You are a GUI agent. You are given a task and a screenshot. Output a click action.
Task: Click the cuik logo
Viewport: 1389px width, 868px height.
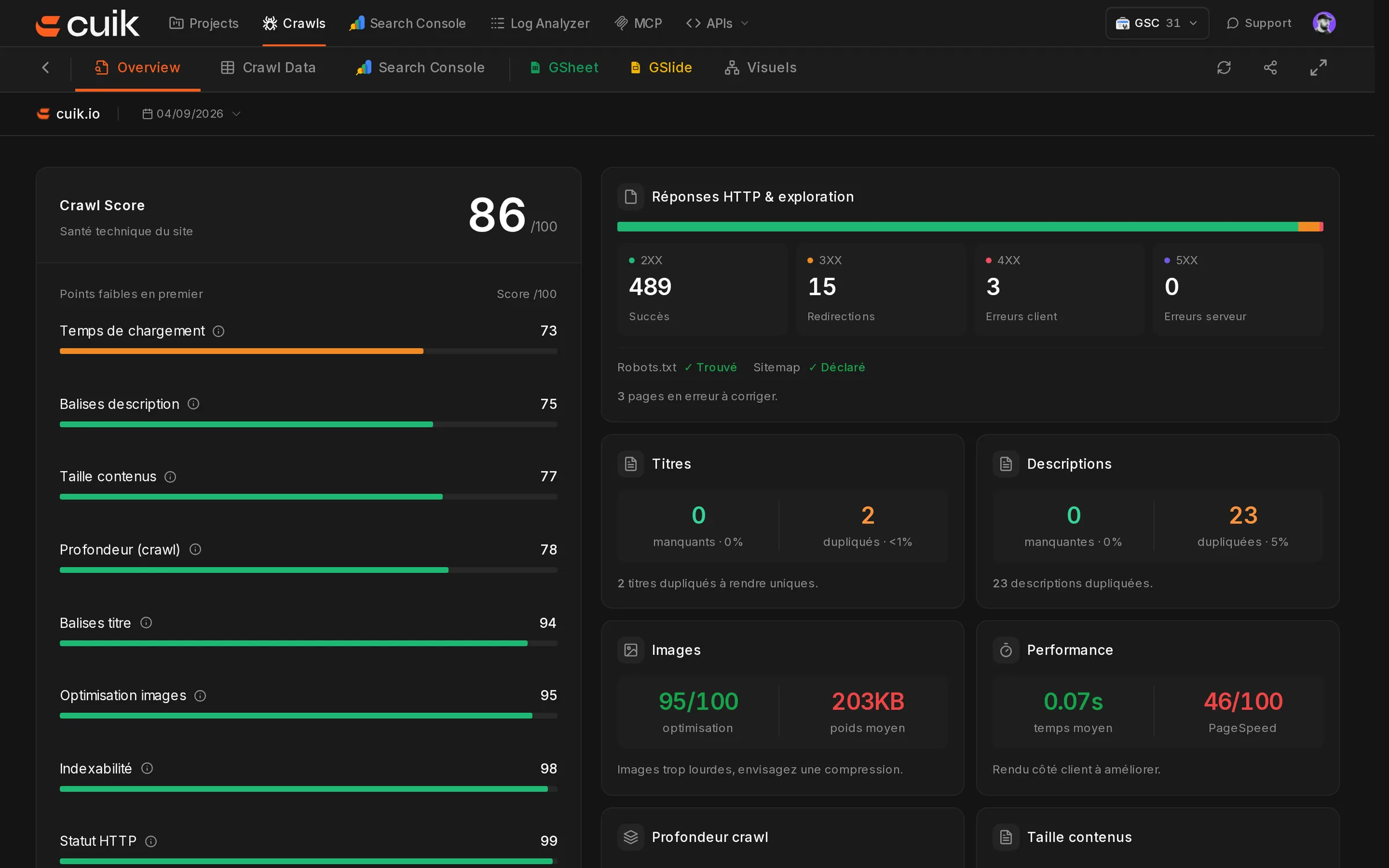coord(87,24)
